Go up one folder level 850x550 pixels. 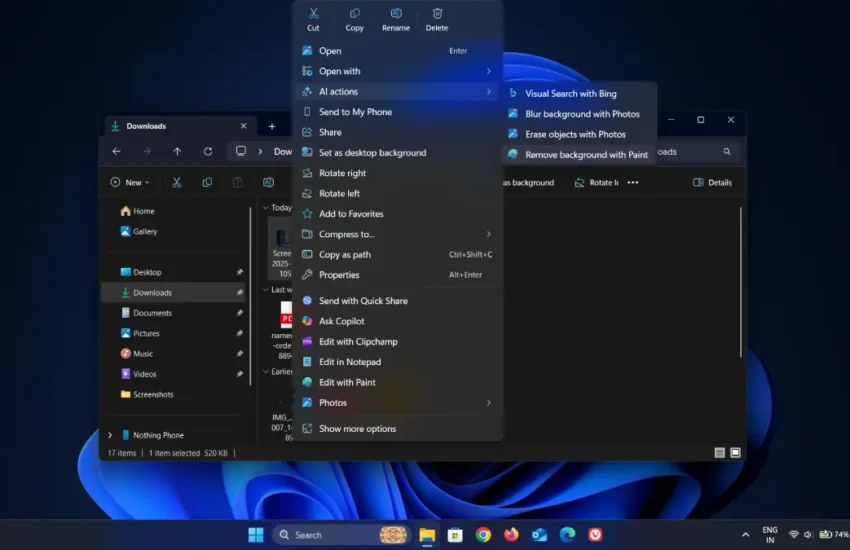click(x=177, y=151)
